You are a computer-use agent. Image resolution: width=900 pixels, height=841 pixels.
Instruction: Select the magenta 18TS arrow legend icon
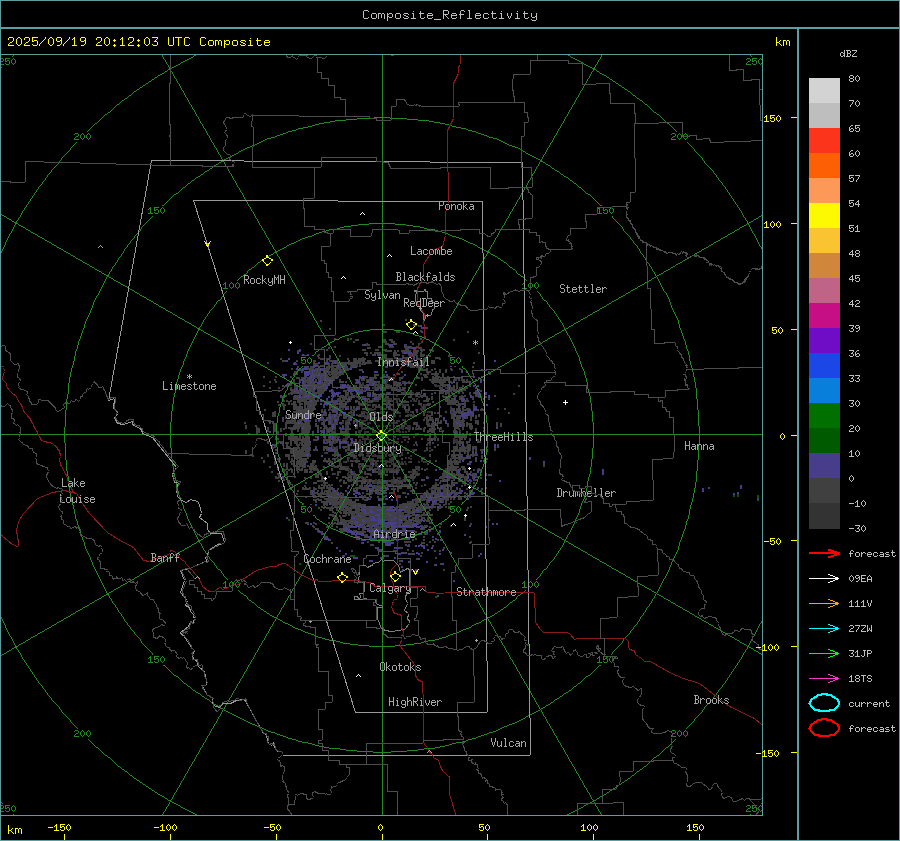pos(824,678)
